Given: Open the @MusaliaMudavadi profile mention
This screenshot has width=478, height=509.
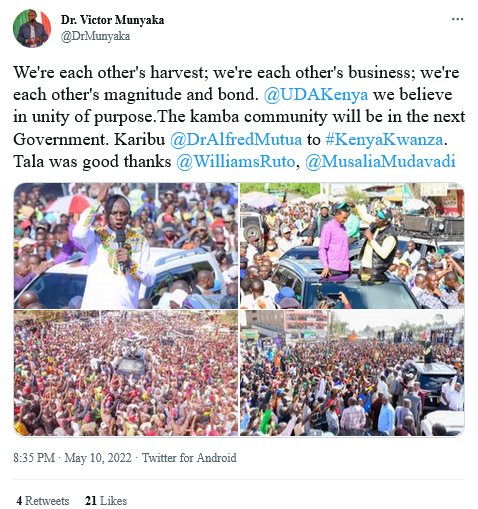Looking at the screenshot, I should pyautogui.click(x=380, y=162).
